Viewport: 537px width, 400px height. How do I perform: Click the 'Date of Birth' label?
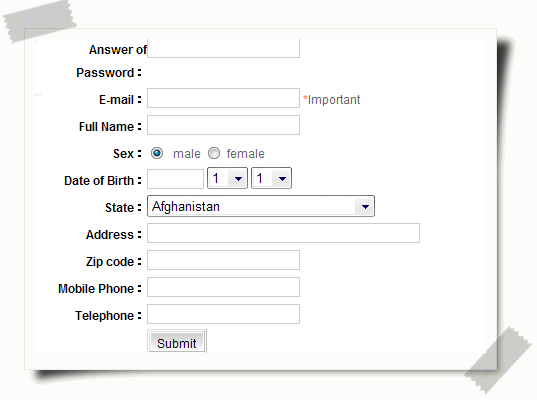(99, 180)
